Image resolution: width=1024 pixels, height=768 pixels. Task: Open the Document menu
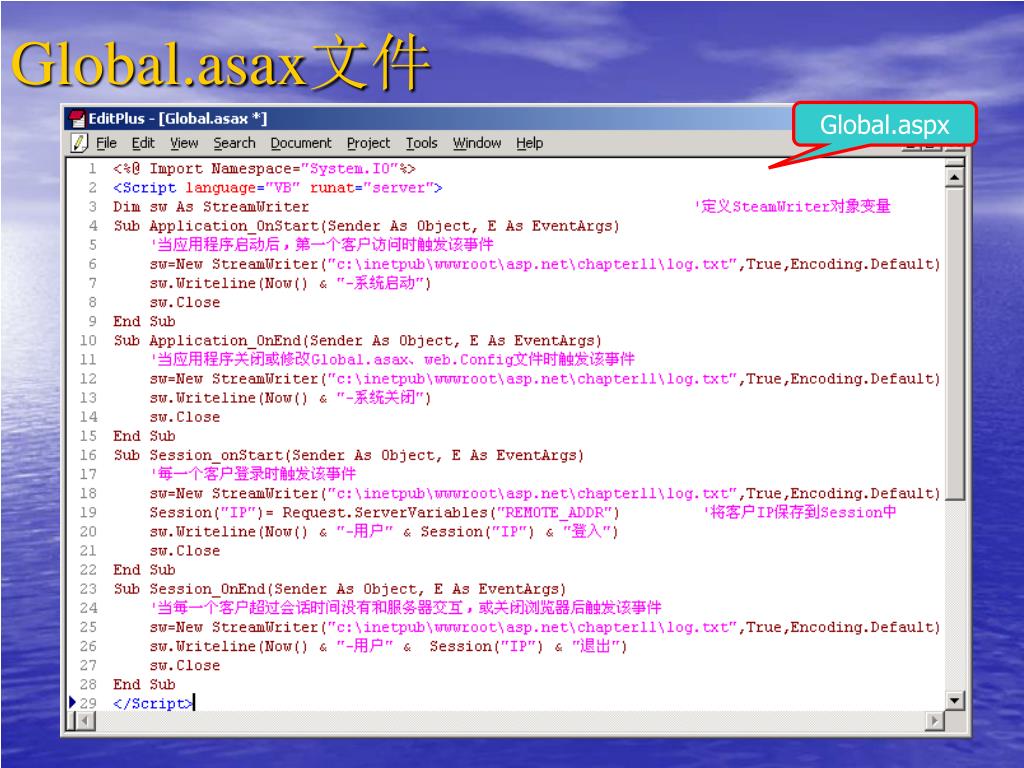(x=300, y=143)
